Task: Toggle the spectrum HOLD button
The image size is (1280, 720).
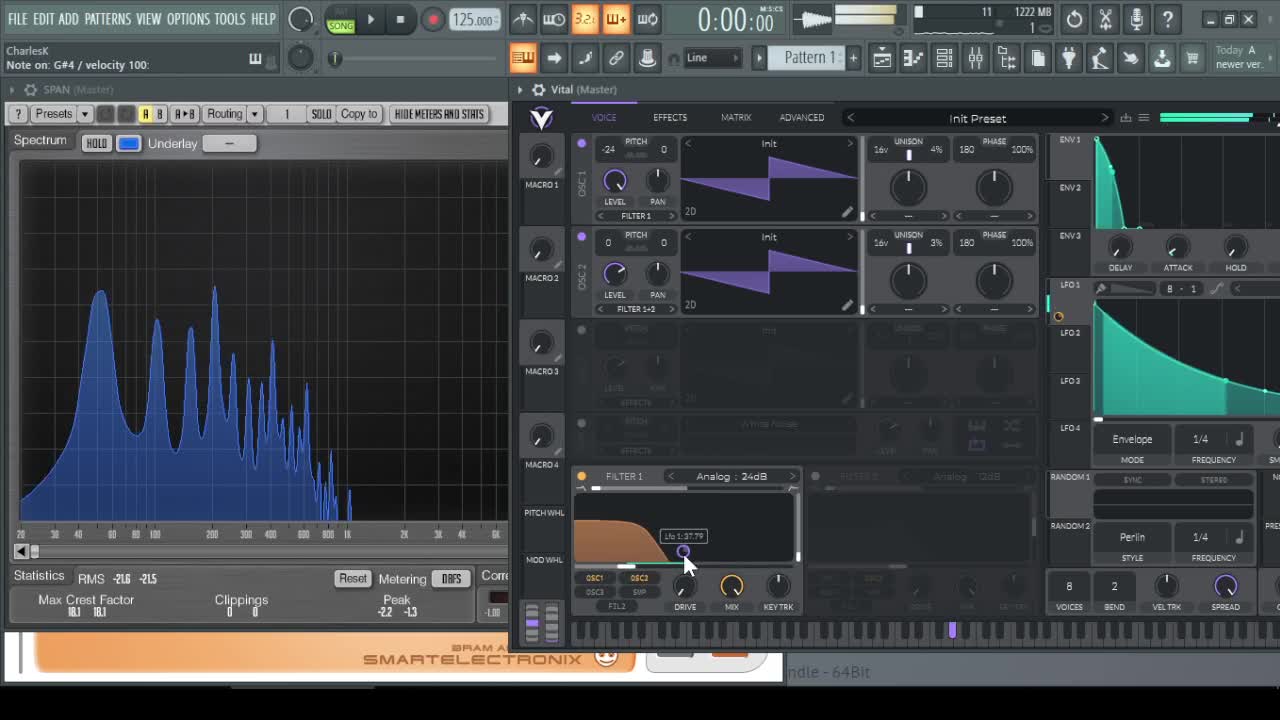Action: tap(96, 144)
